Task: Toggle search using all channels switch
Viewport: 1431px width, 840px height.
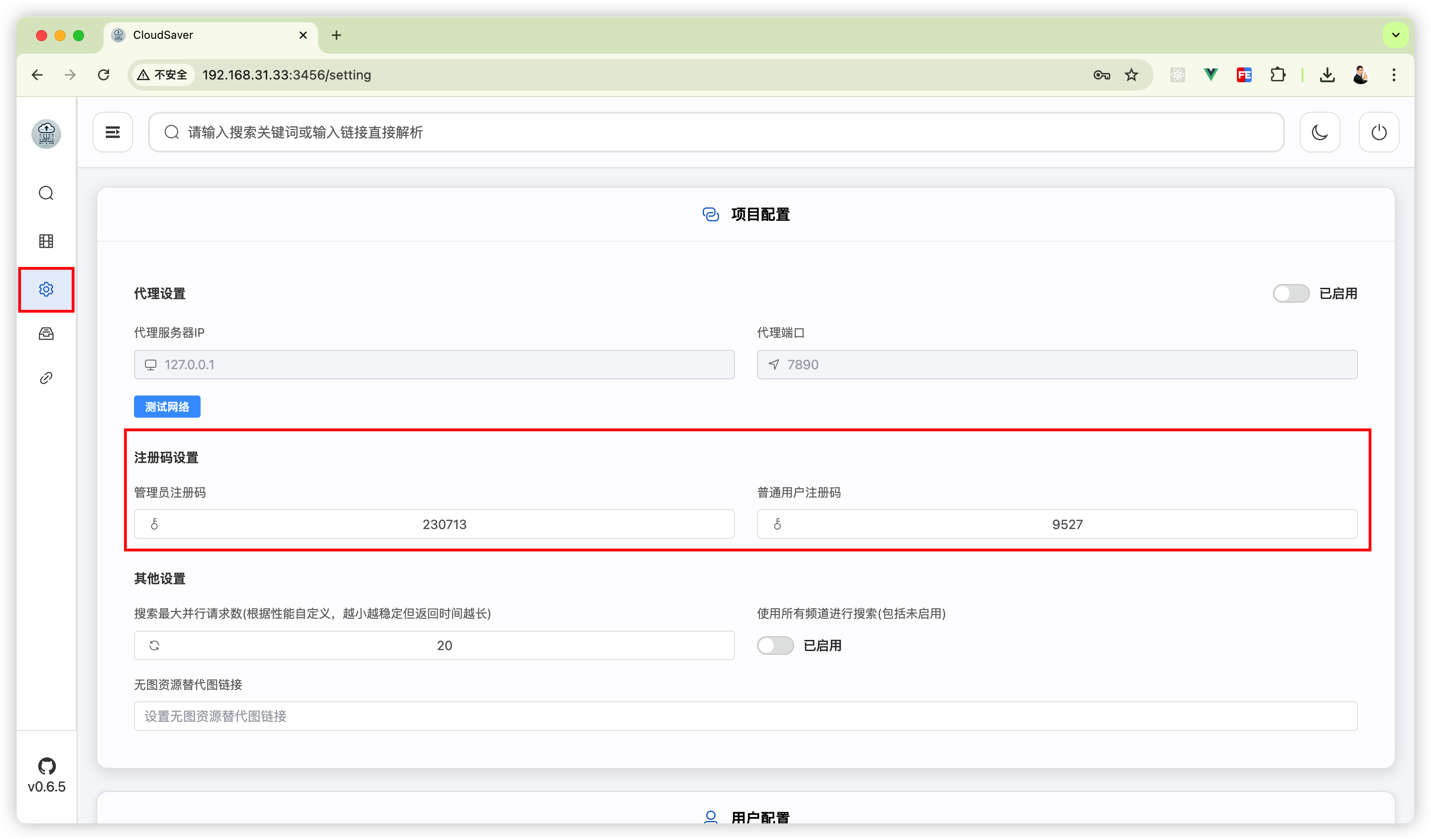Action: point(775,645)
